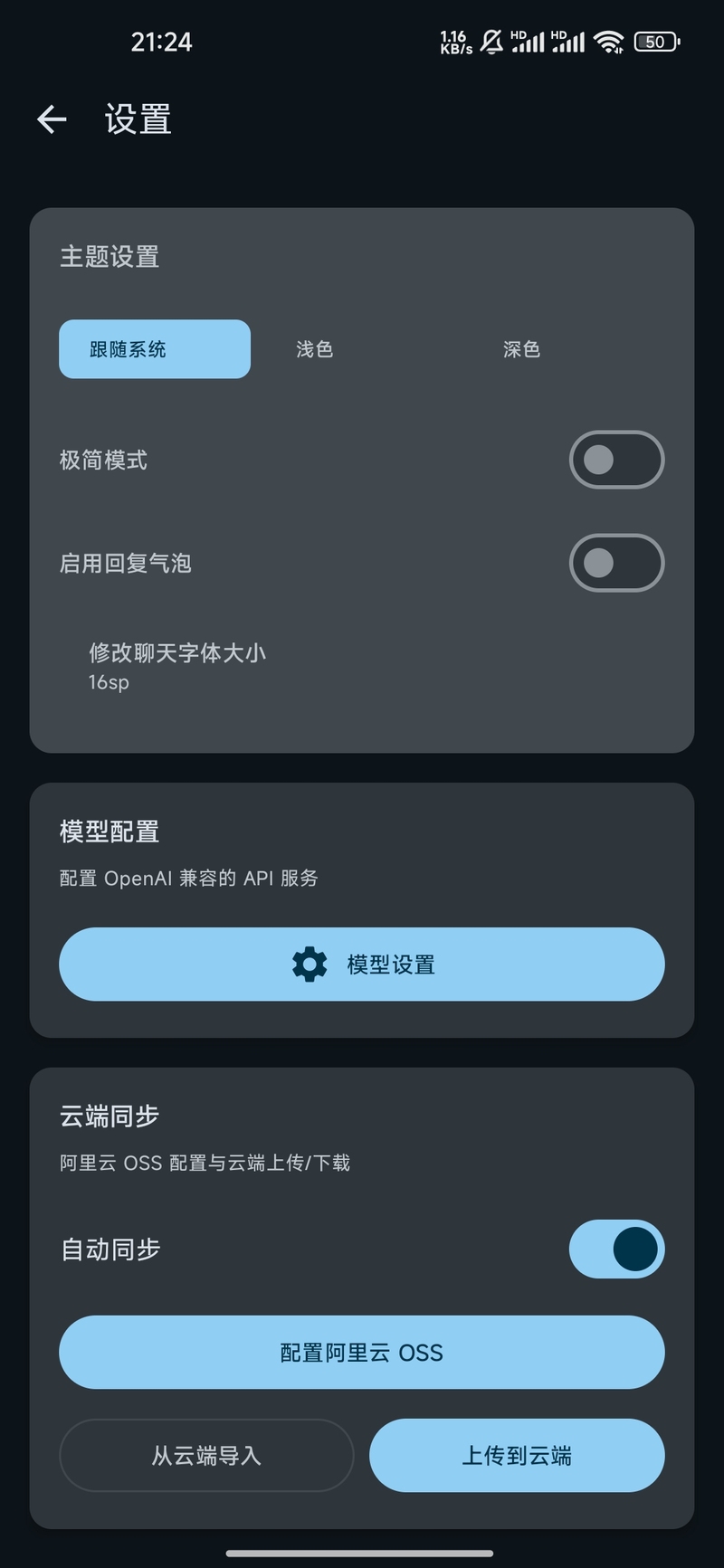Tap the Wi-Fi status bar icon
This screenshot has width=724, height=1568.
(609, 42)
